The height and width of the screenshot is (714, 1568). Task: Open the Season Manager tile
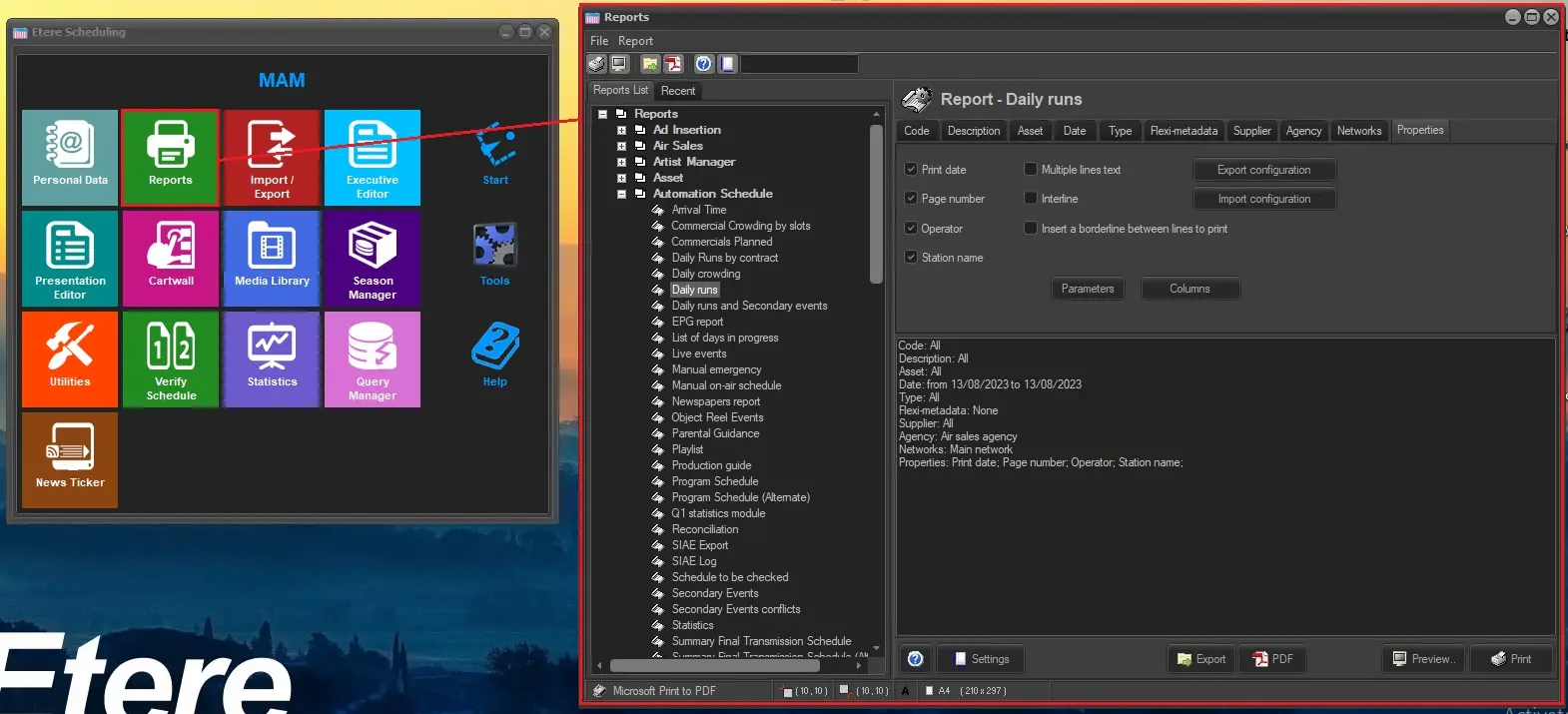point(373,258)
